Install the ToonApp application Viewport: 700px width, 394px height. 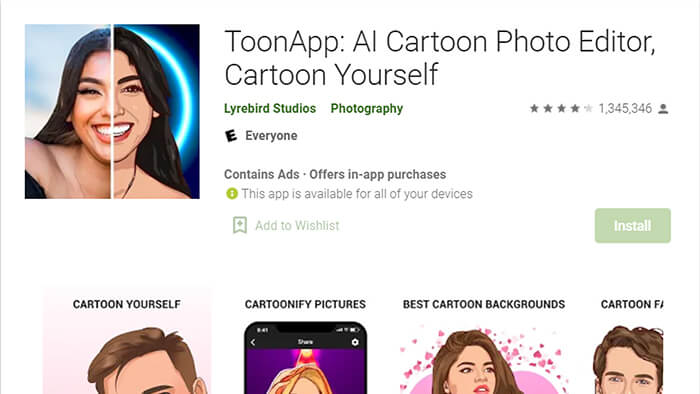633,225
